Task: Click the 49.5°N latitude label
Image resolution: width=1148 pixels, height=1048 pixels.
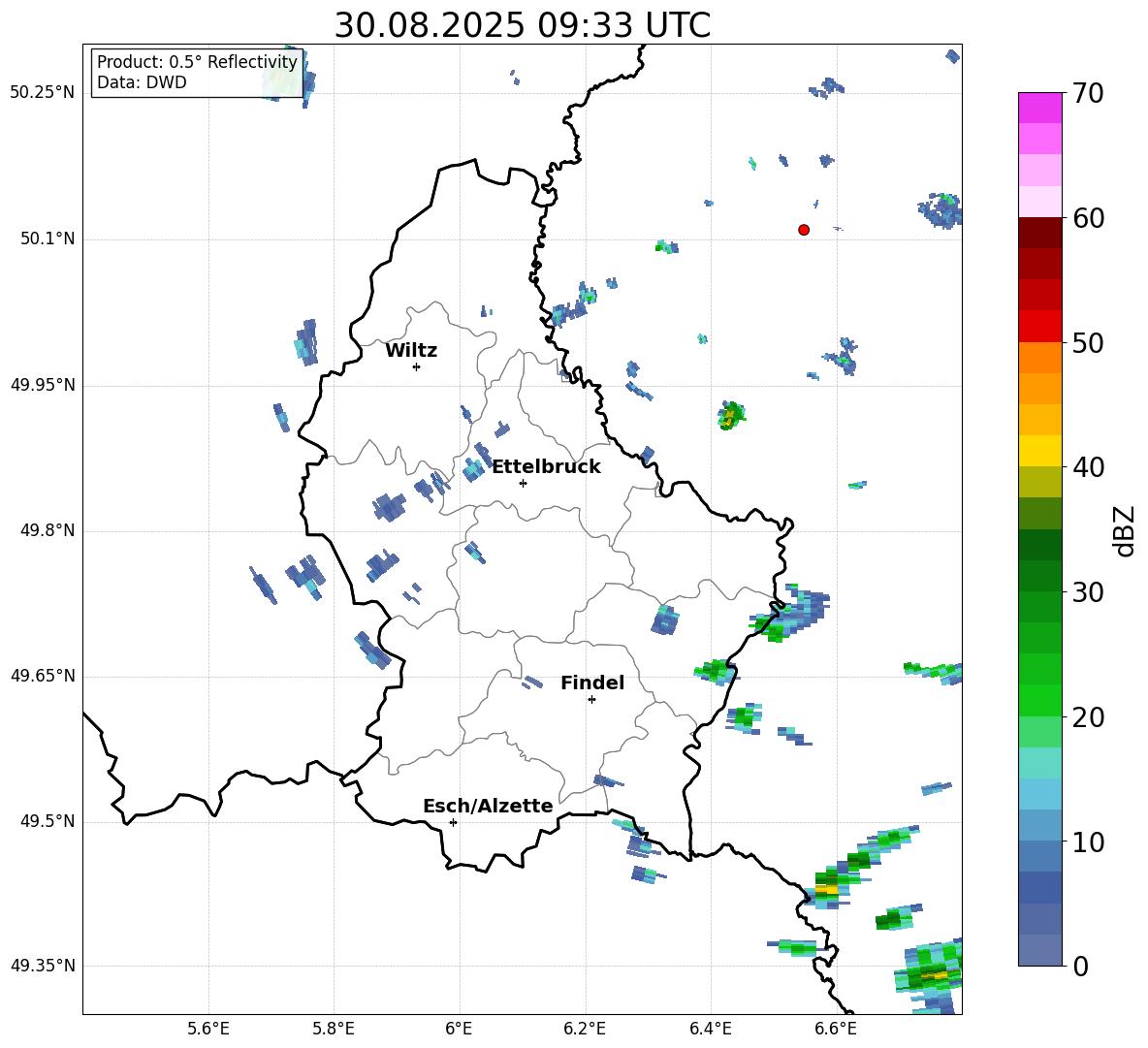Action: coord(48,821)
